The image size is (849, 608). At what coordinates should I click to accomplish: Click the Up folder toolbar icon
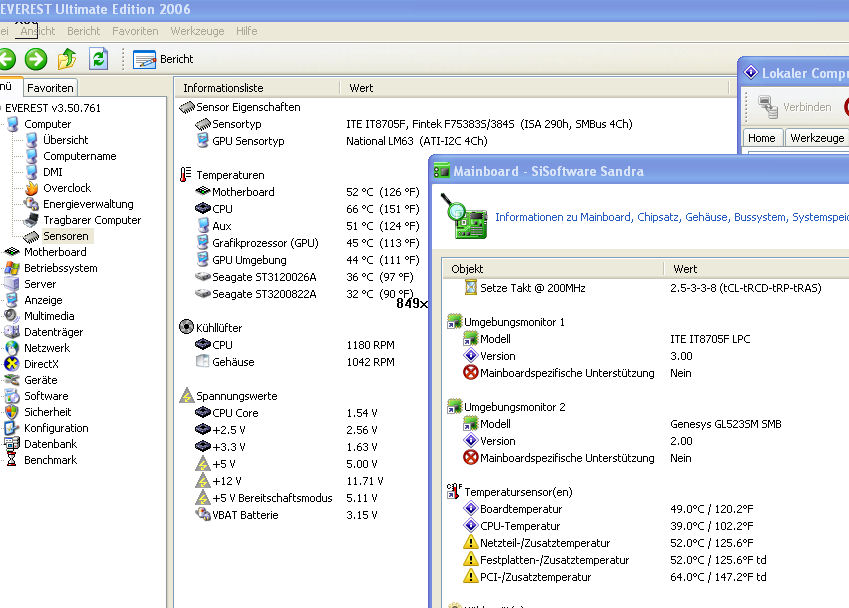(x=67, y=59)
